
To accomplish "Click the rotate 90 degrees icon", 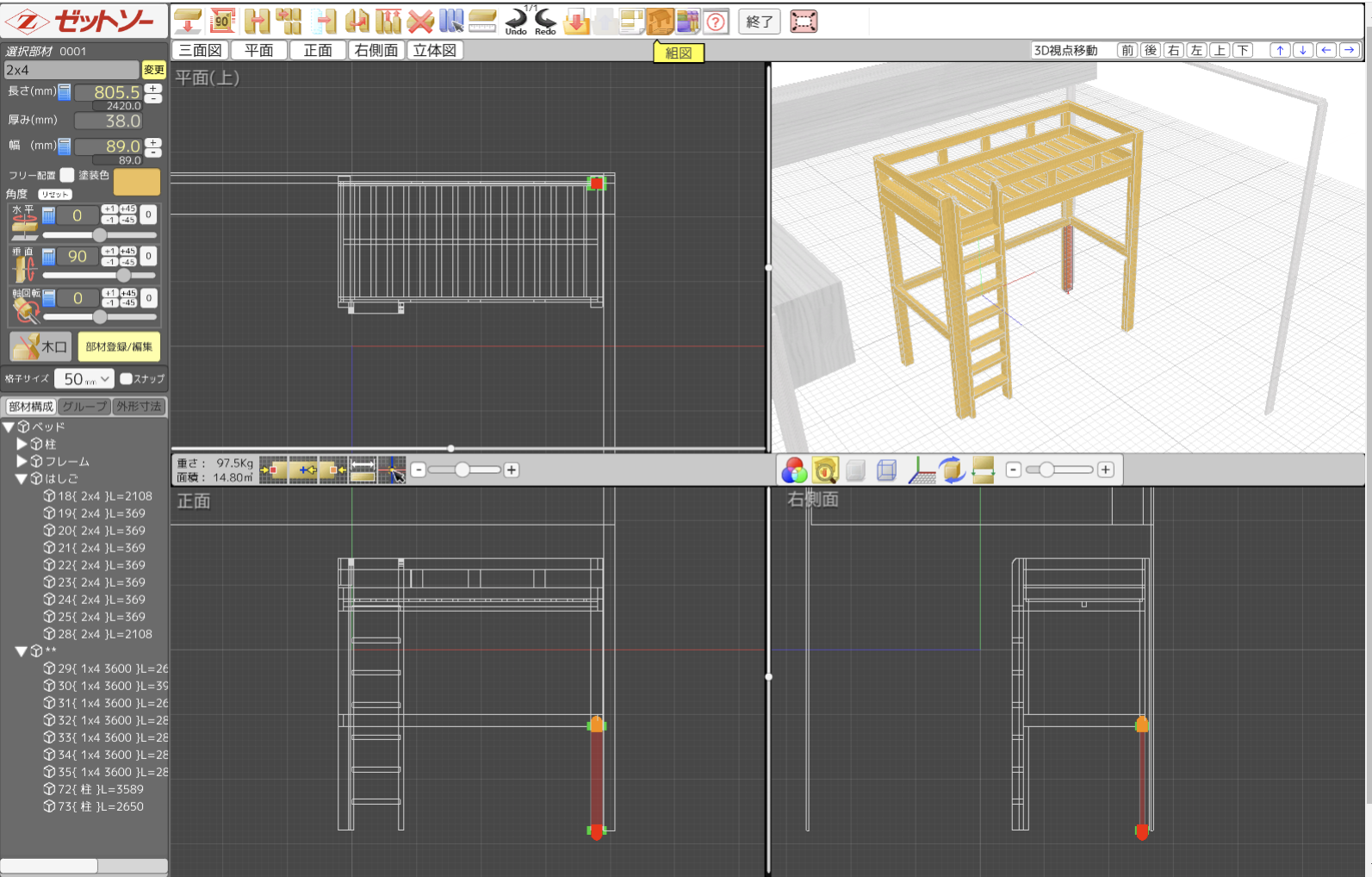I will [223, 21].
